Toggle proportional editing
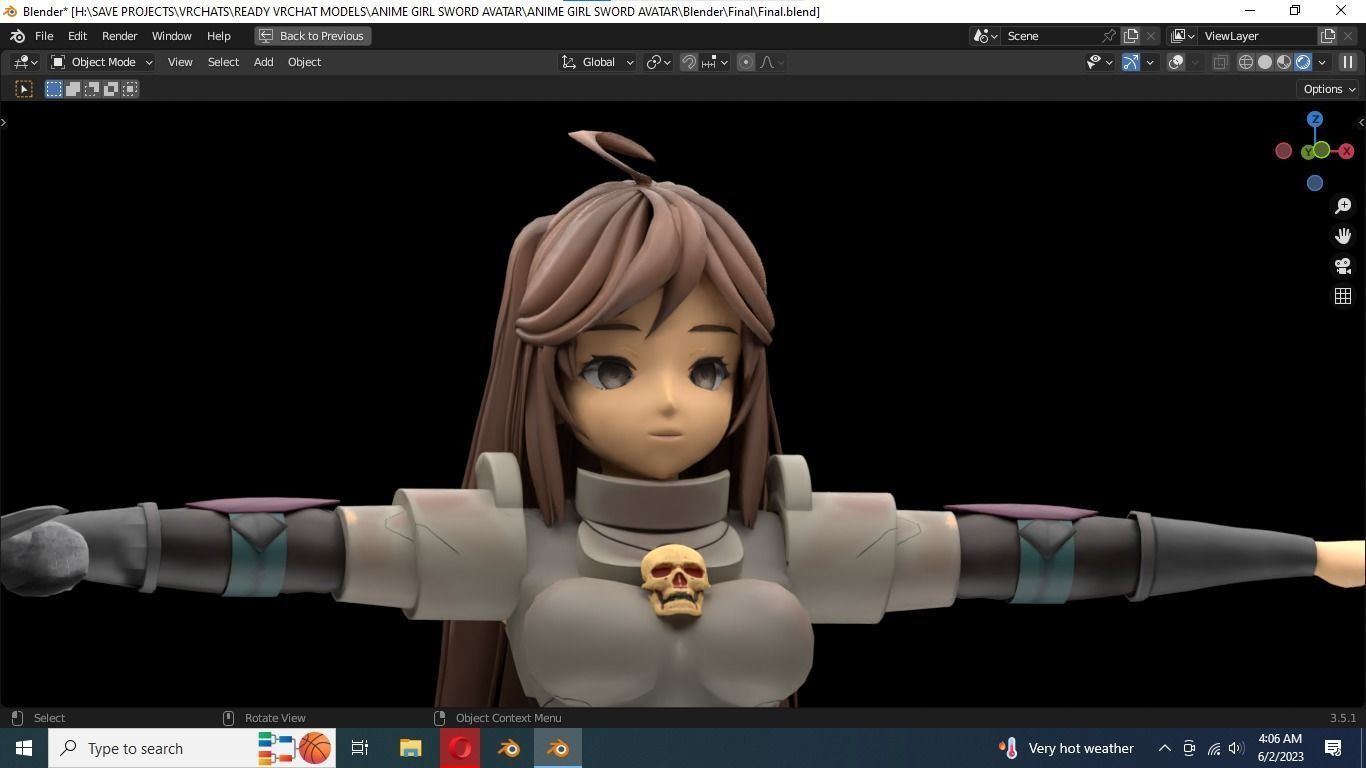 pyautogui.click(x=744, y=62)
